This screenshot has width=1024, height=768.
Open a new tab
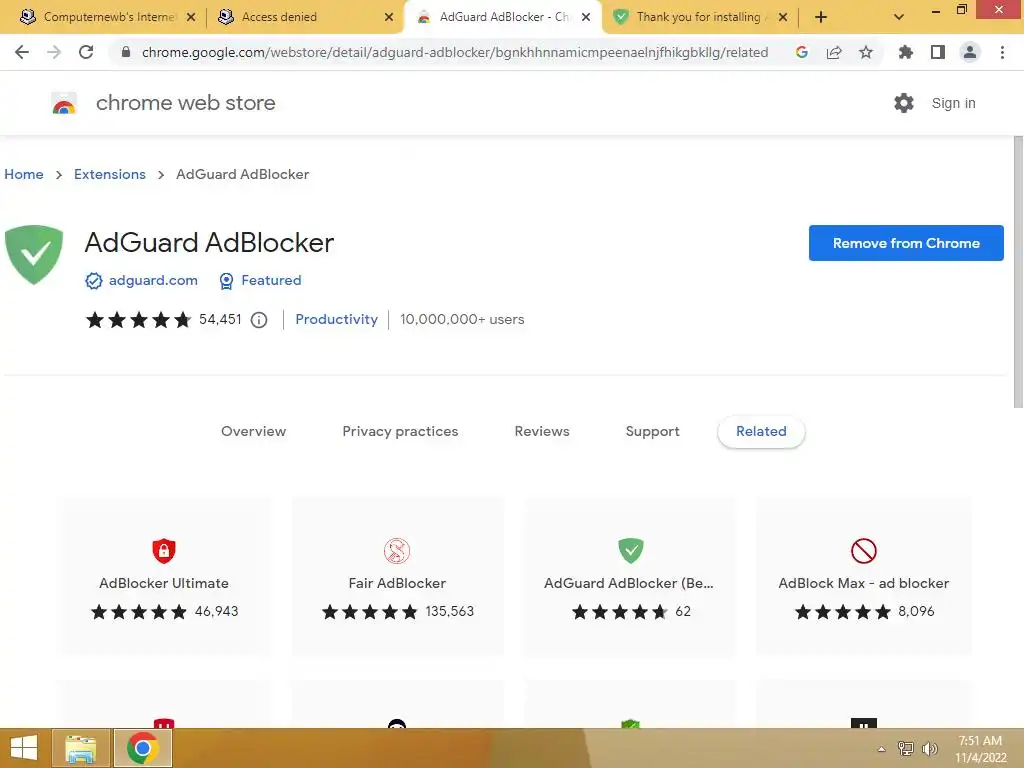pyautogui.click(x=821, y=17)
